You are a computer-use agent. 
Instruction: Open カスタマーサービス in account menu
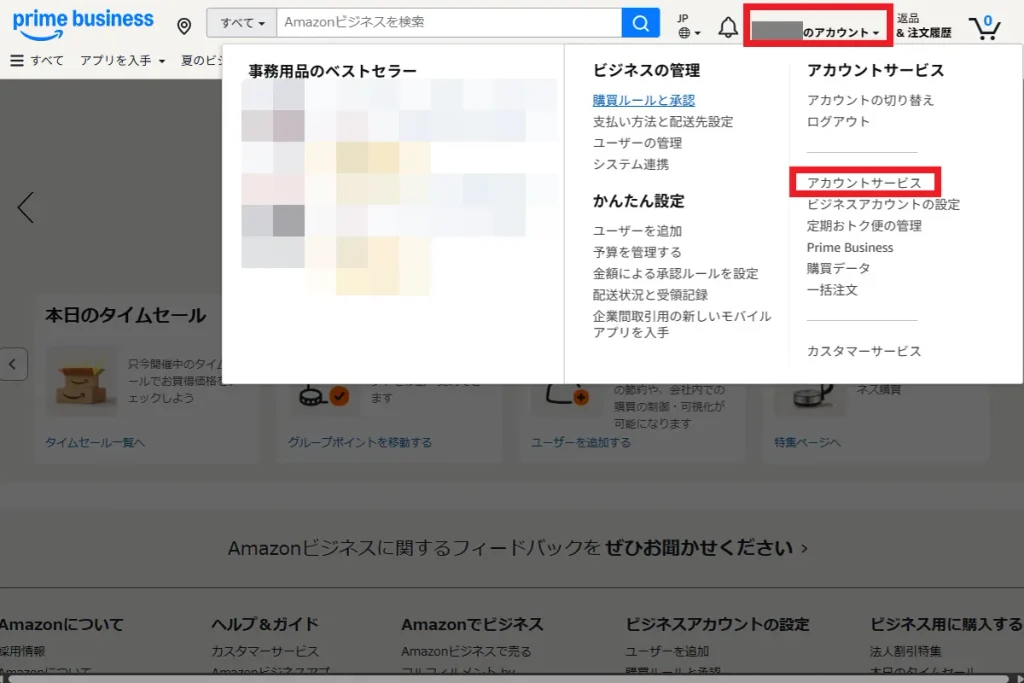[863, 351]
